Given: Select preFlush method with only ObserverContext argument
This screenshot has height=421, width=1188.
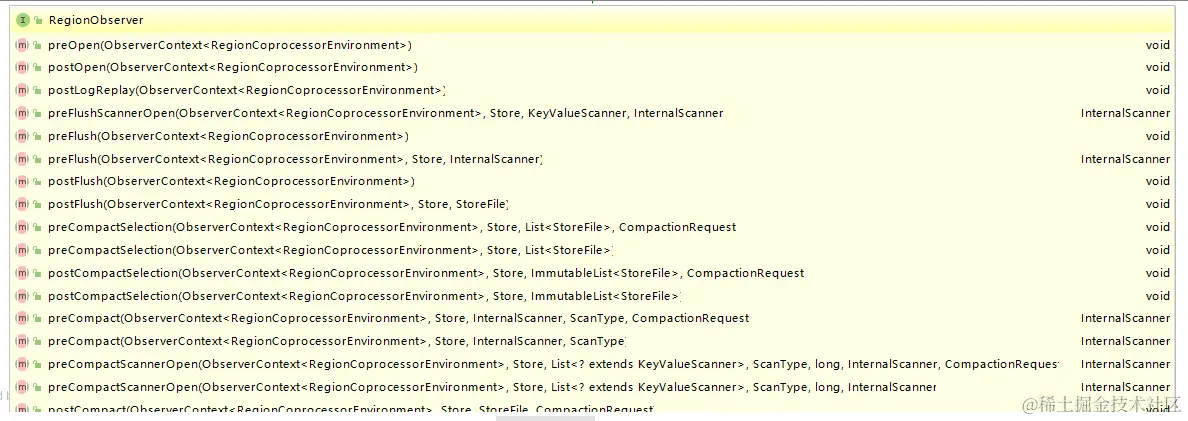Looking at the screenshot, I should (x=594, y=136).
